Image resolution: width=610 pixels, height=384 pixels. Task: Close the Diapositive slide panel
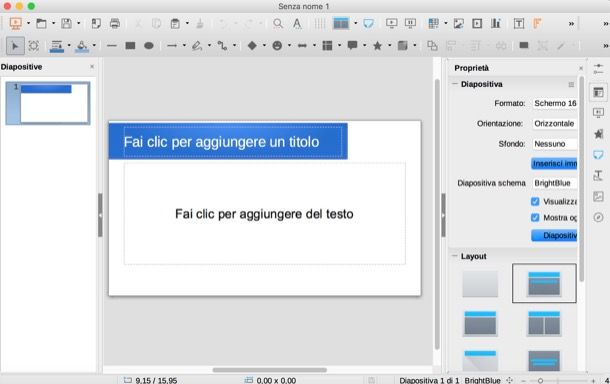coord(92,67)
